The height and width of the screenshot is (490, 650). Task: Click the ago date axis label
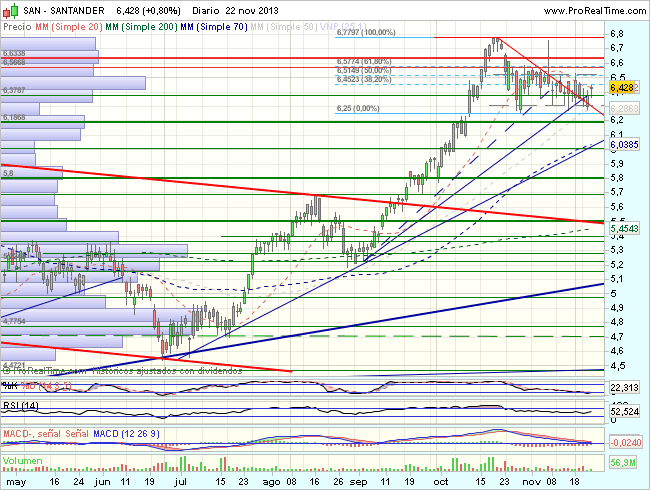pos(272,482)
